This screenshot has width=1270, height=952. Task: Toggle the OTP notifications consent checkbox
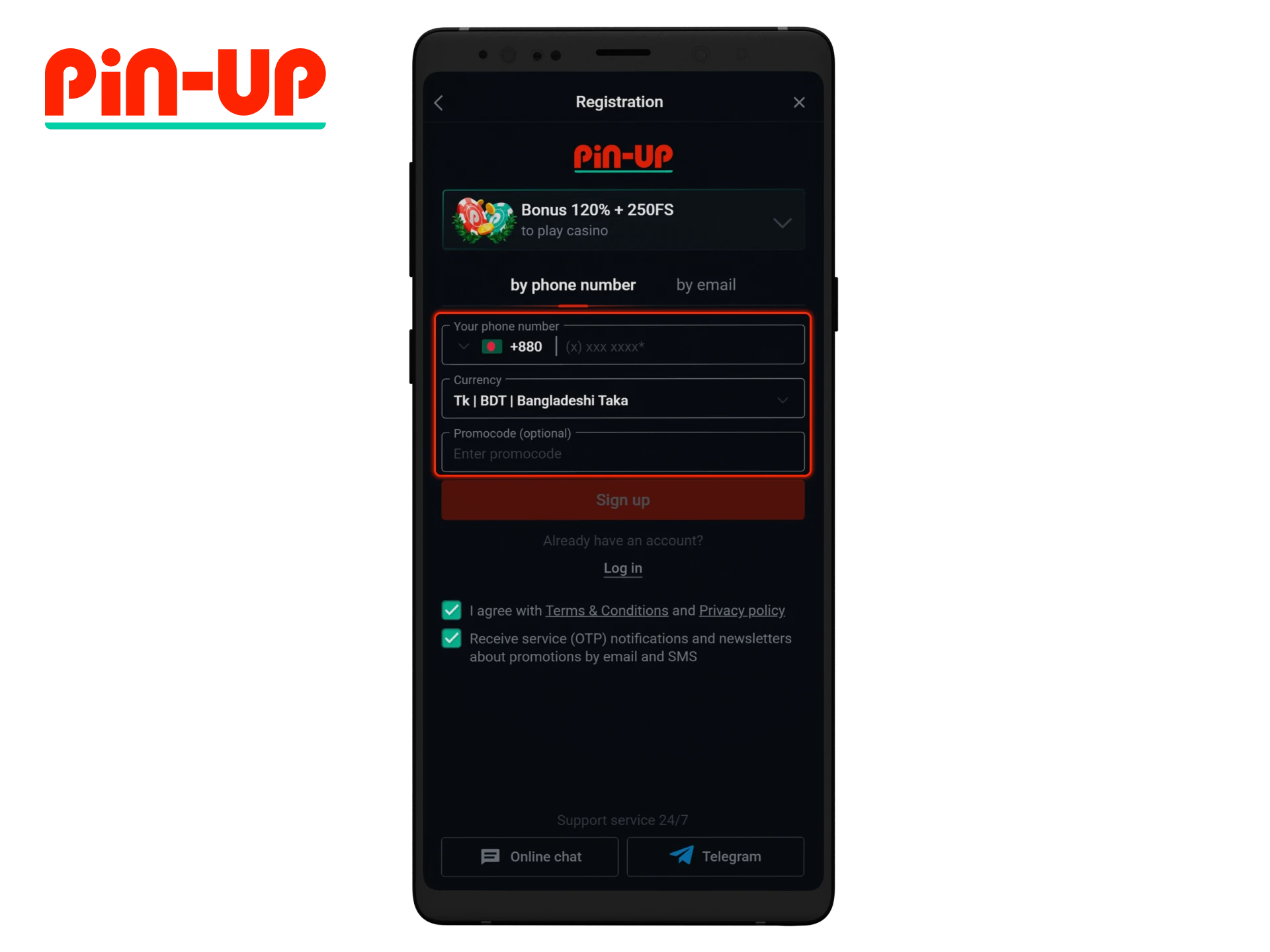click(451, 638)
